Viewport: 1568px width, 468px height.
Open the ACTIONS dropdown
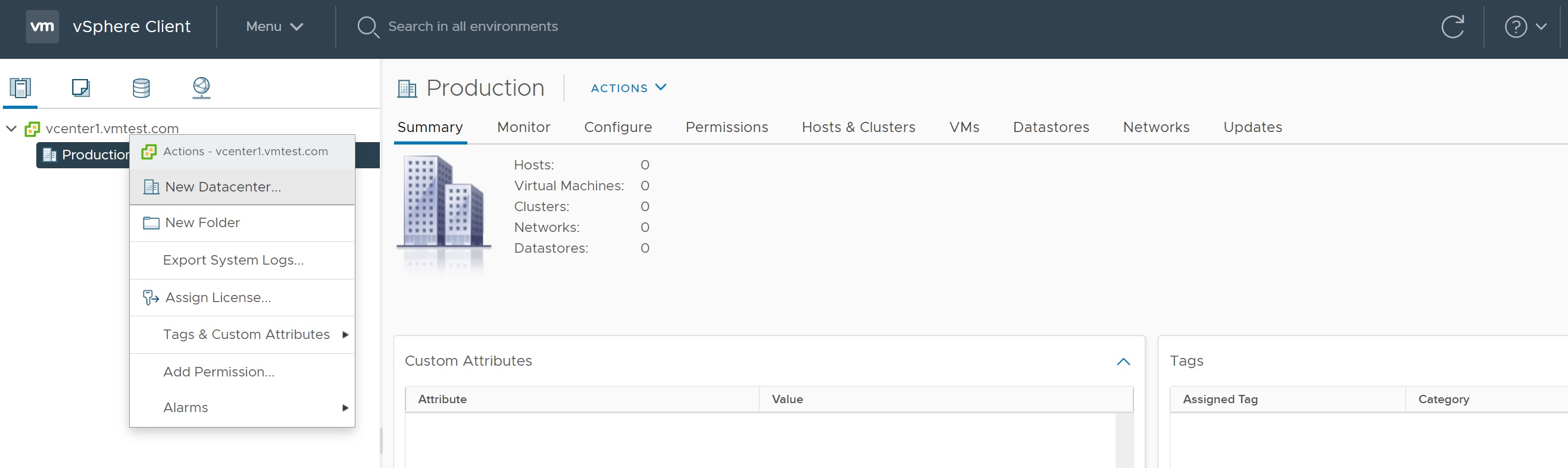coord(628,88)
